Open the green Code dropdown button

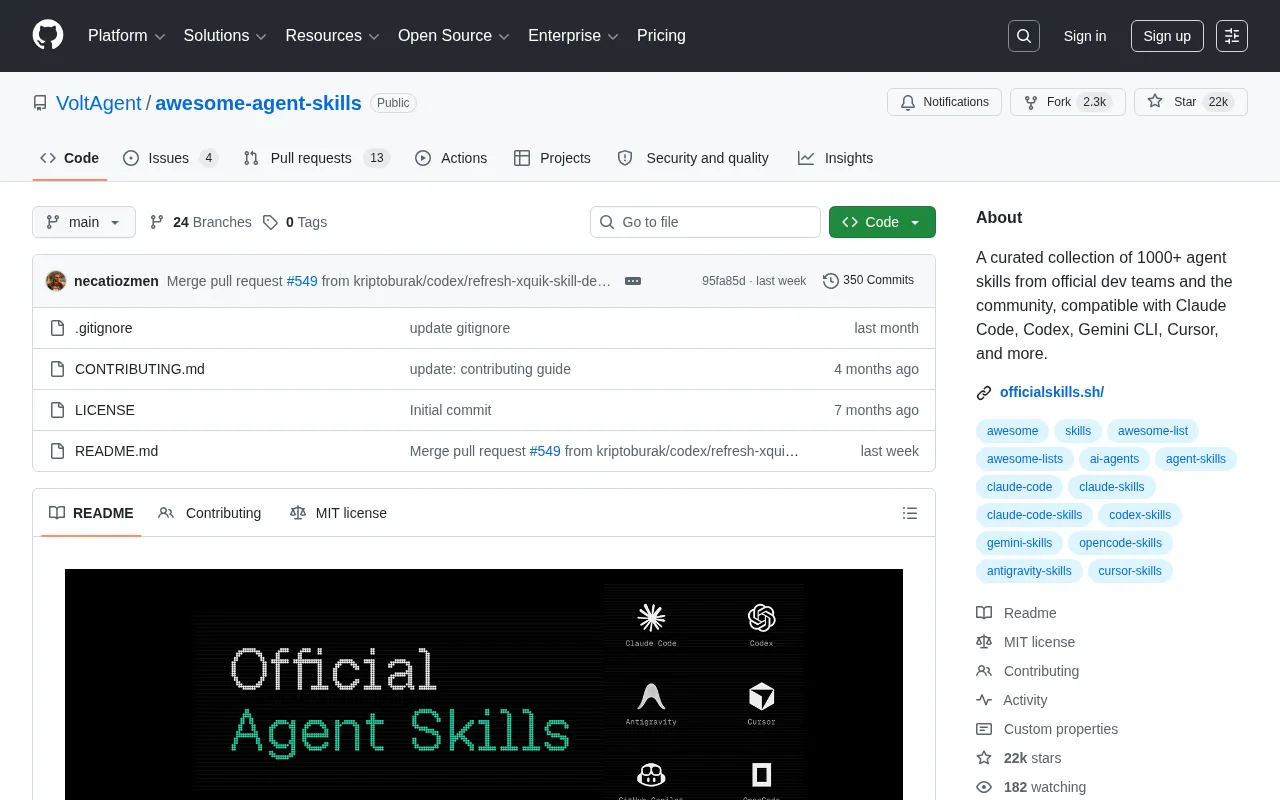tap(882, 222)
